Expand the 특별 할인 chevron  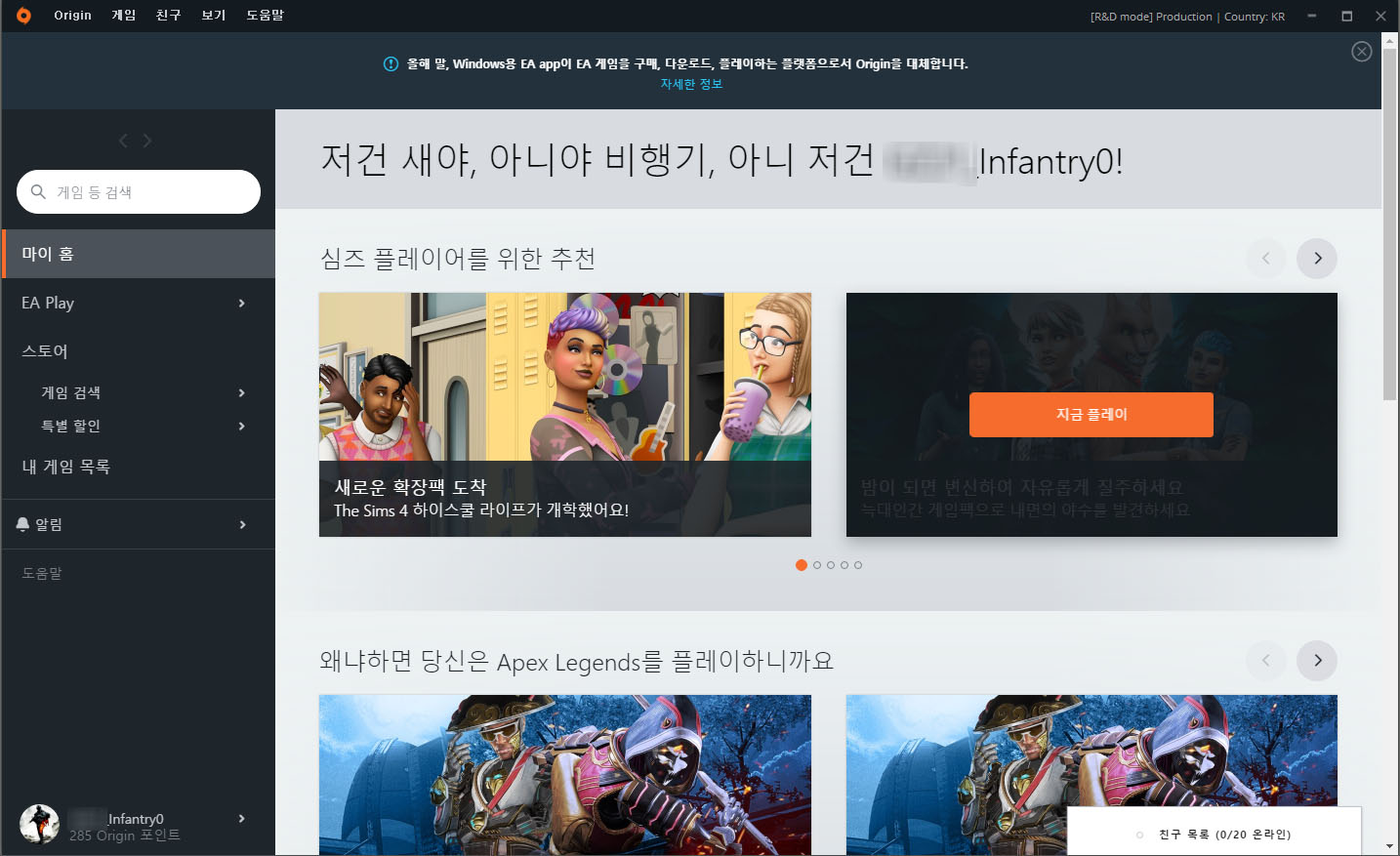point(242,427)
